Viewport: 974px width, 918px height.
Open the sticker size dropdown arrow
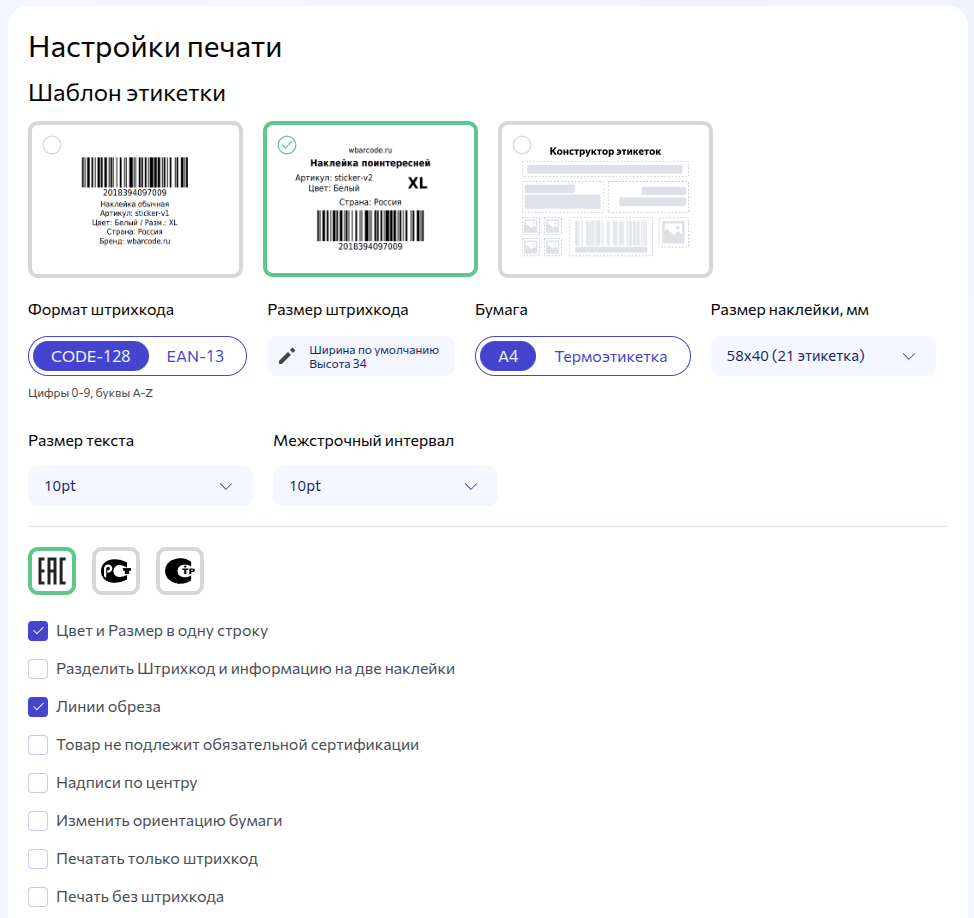pyautogui.click(x=907, y=355)
